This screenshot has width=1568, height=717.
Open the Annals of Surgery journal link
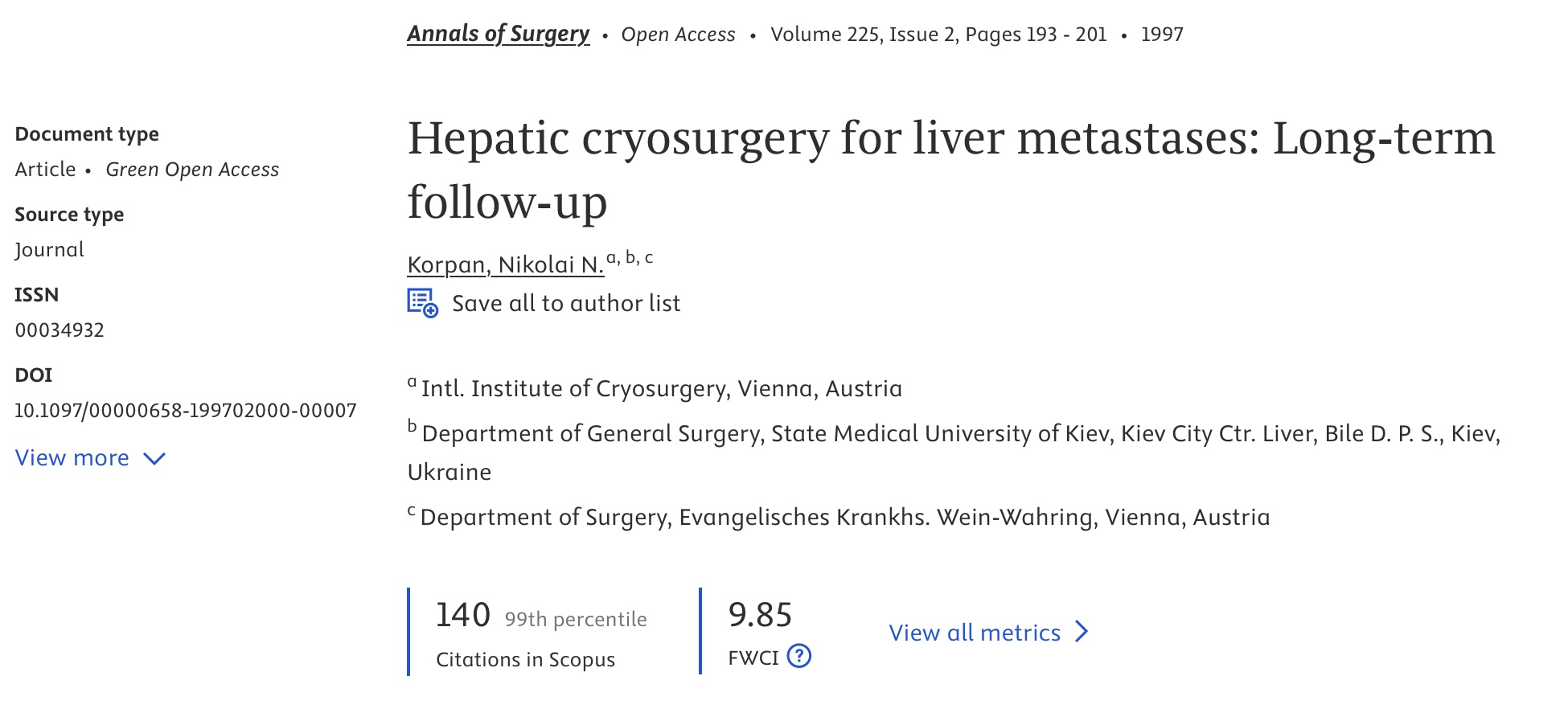[498, 34]
